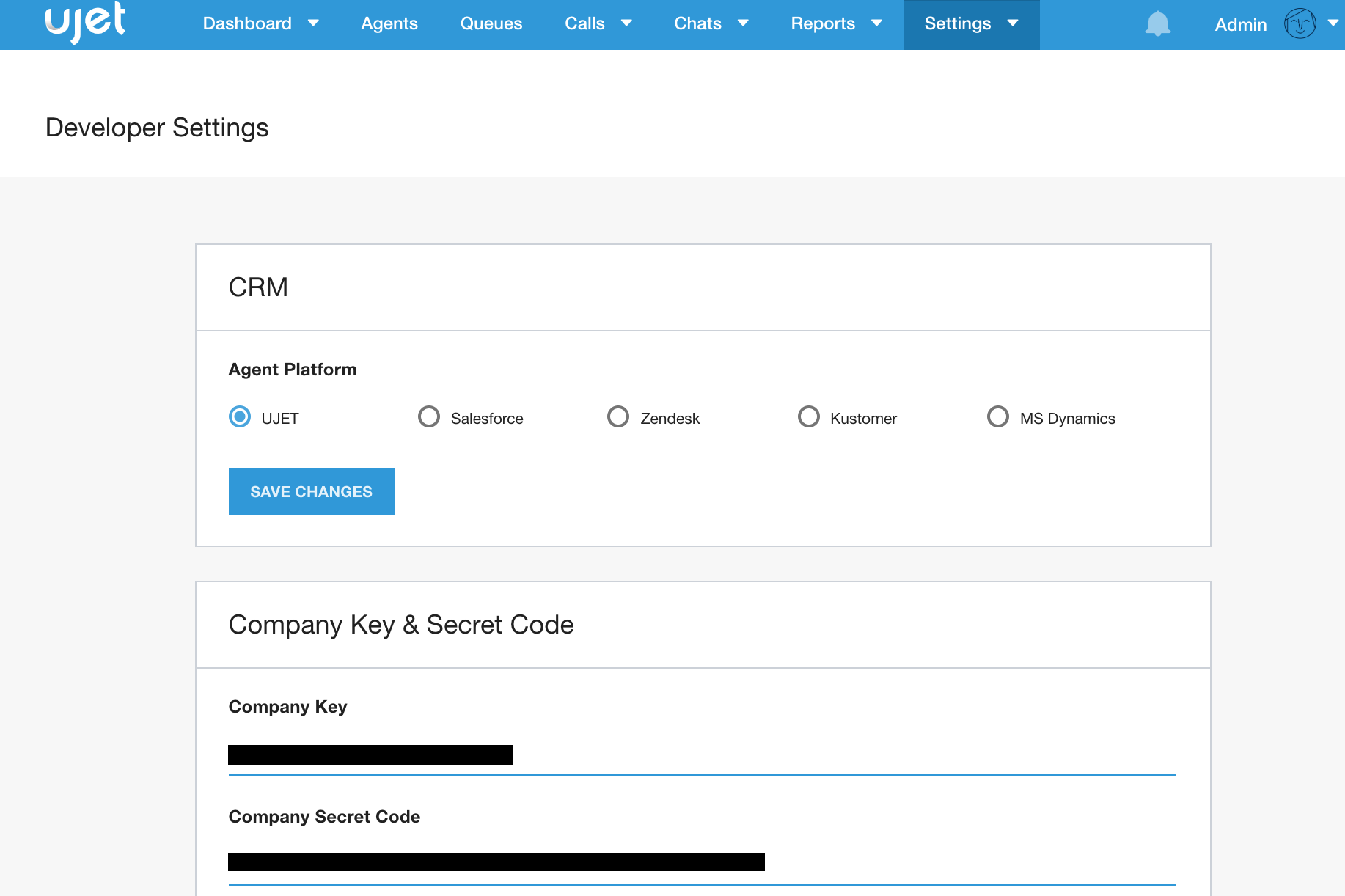Expand the Reports dropdown arrow
Viewport: 1345px width, 896px height.
(876, 23)
